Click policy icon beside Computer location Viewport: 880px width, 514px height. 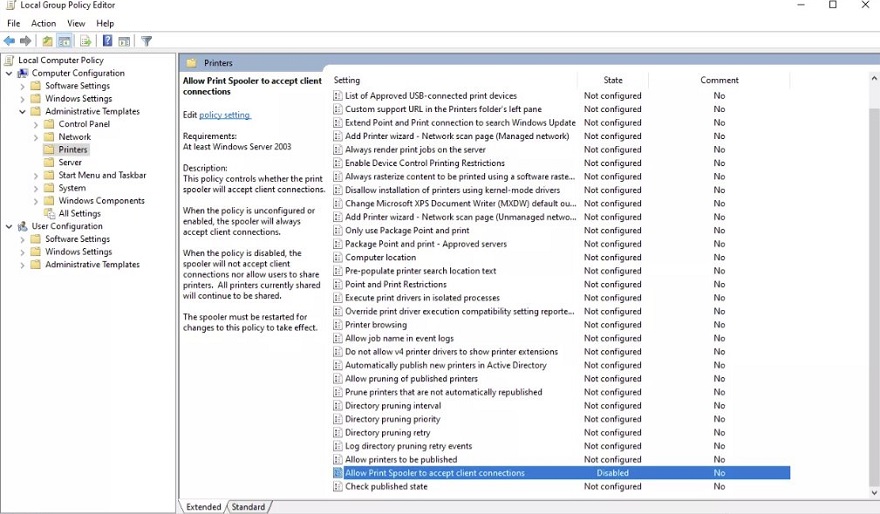pyautogui.click(x=337, y=258)
